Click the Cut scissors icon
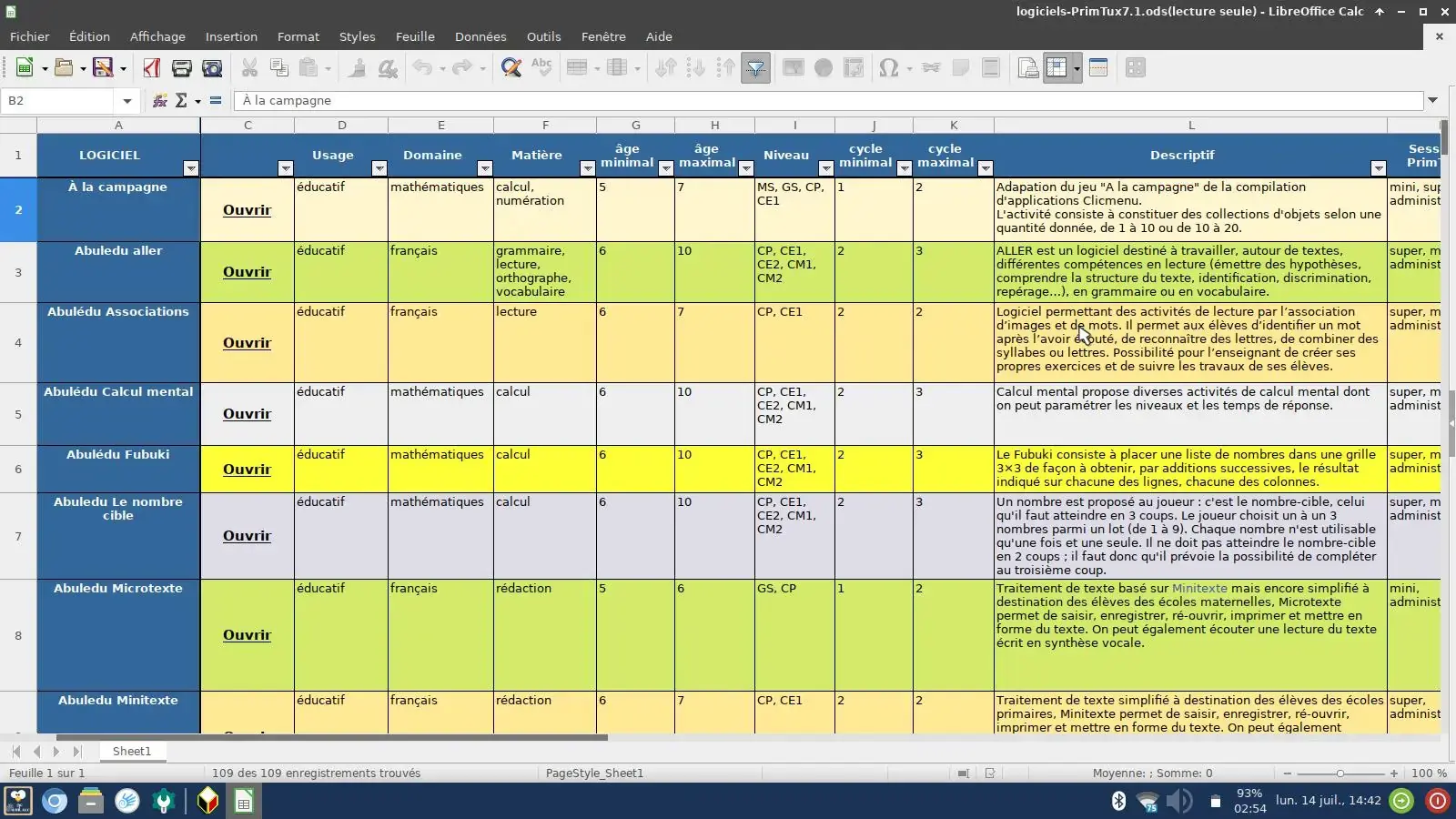The image size is (1456, 819). (x=249, y=68)
